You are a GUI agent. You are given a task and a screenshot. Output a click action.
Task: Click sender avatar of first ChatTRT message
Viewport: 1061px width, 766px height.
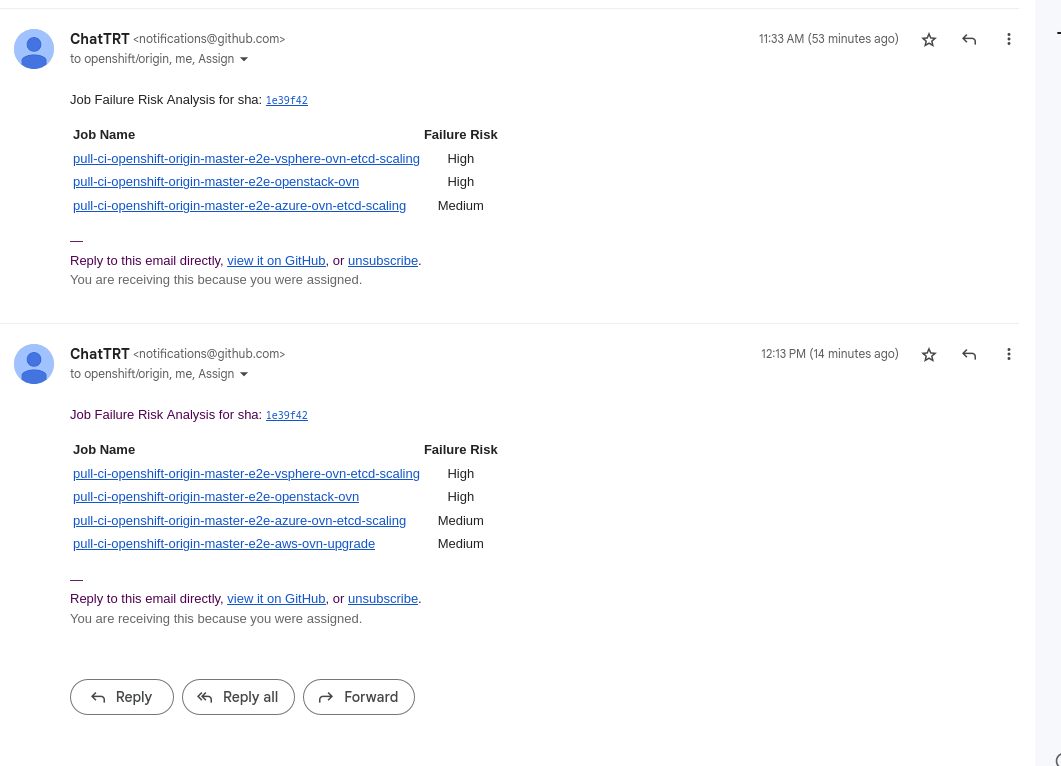[34, 49]
